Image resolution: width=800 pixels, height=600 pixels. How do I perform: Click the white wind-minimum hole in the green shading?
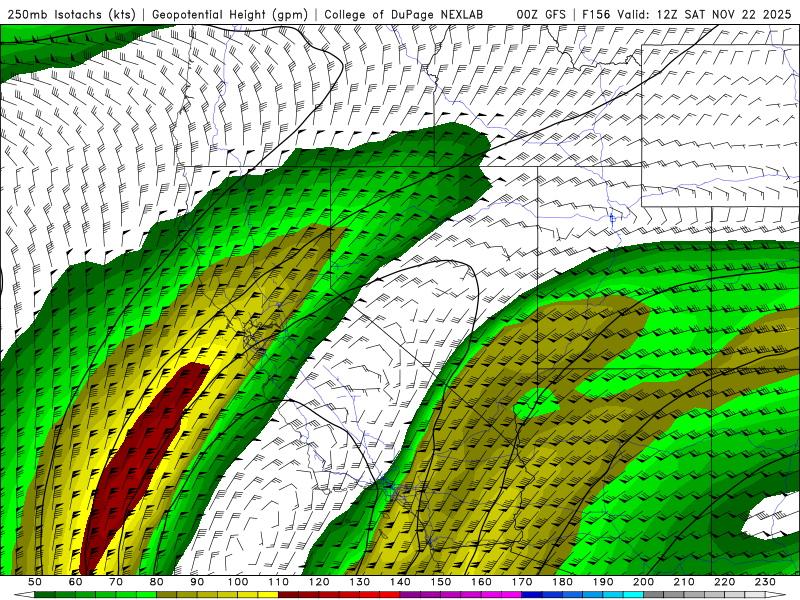pos(771,515)
